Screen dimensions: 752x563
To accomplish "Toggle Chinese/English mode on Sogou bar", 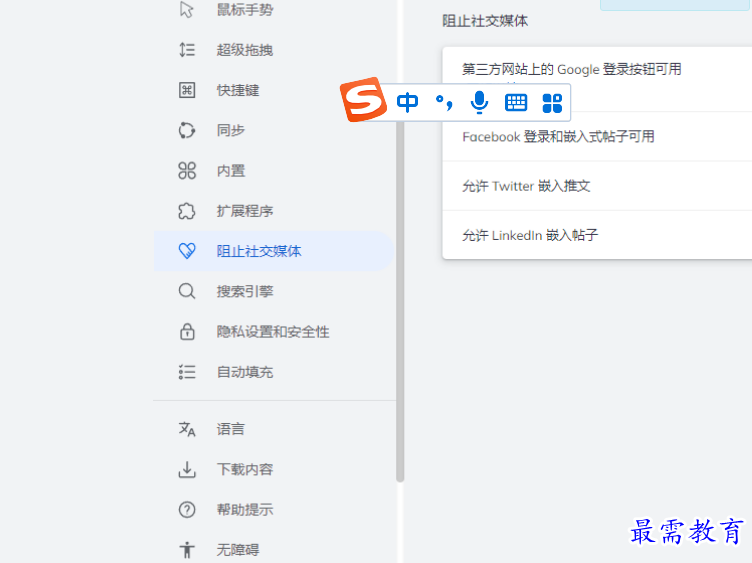I will (407, 103).
